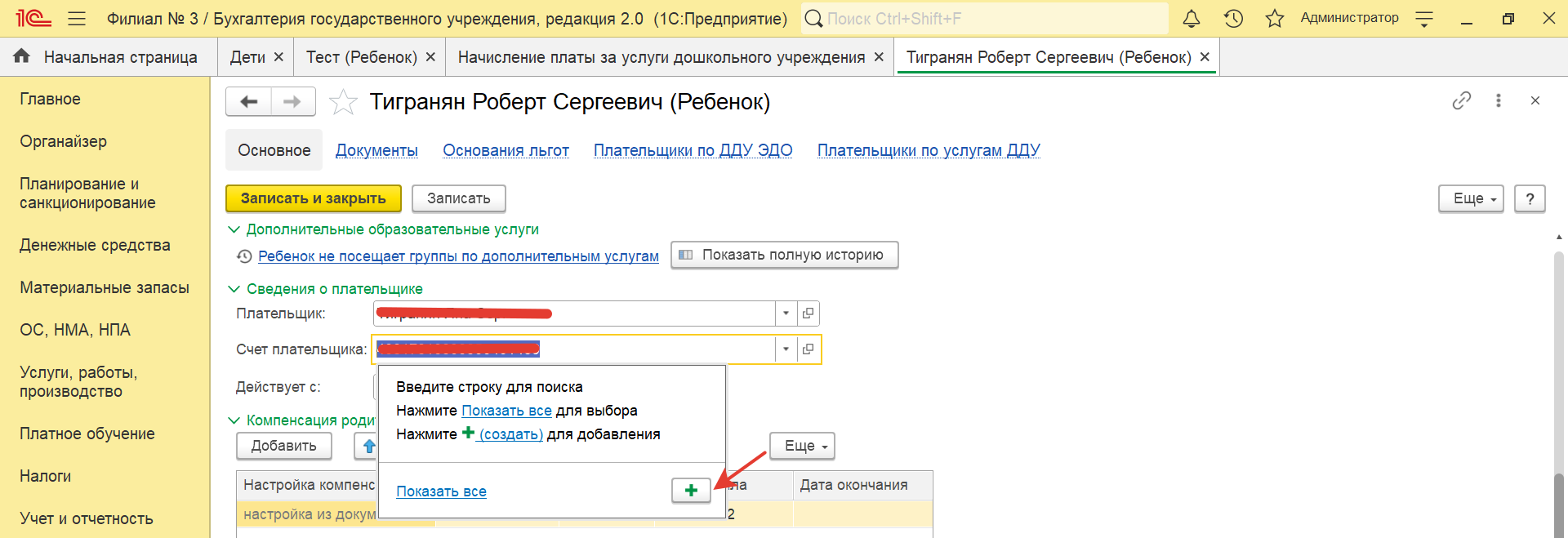The width and height of the screenshot is (1568, 538).
Task: Open the vertical three-dot form menu
Action: [1498, 100]
